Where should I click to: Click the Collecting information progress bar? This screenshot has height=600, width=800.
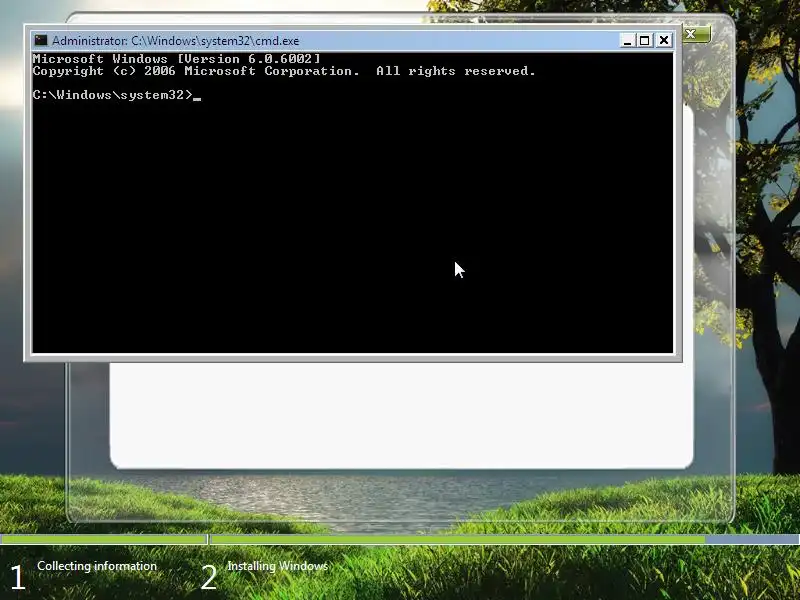pos(104,539)
